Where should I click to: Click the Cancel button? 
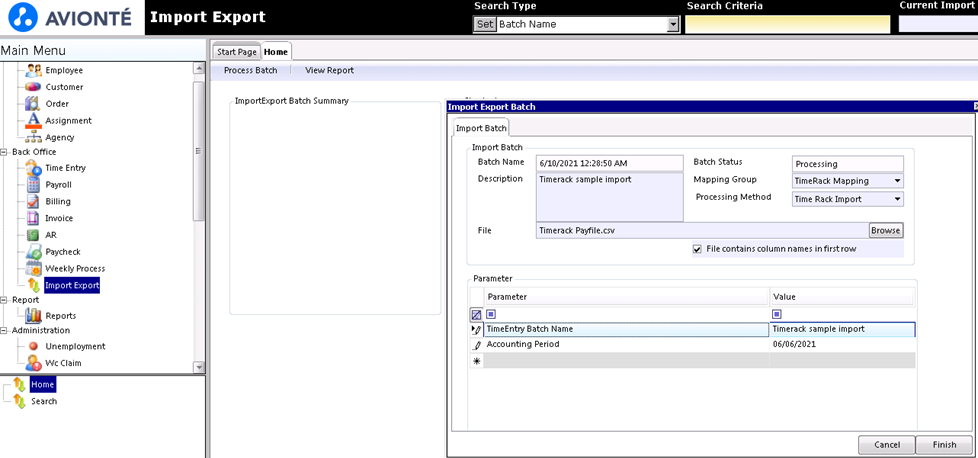click(886, 445)
